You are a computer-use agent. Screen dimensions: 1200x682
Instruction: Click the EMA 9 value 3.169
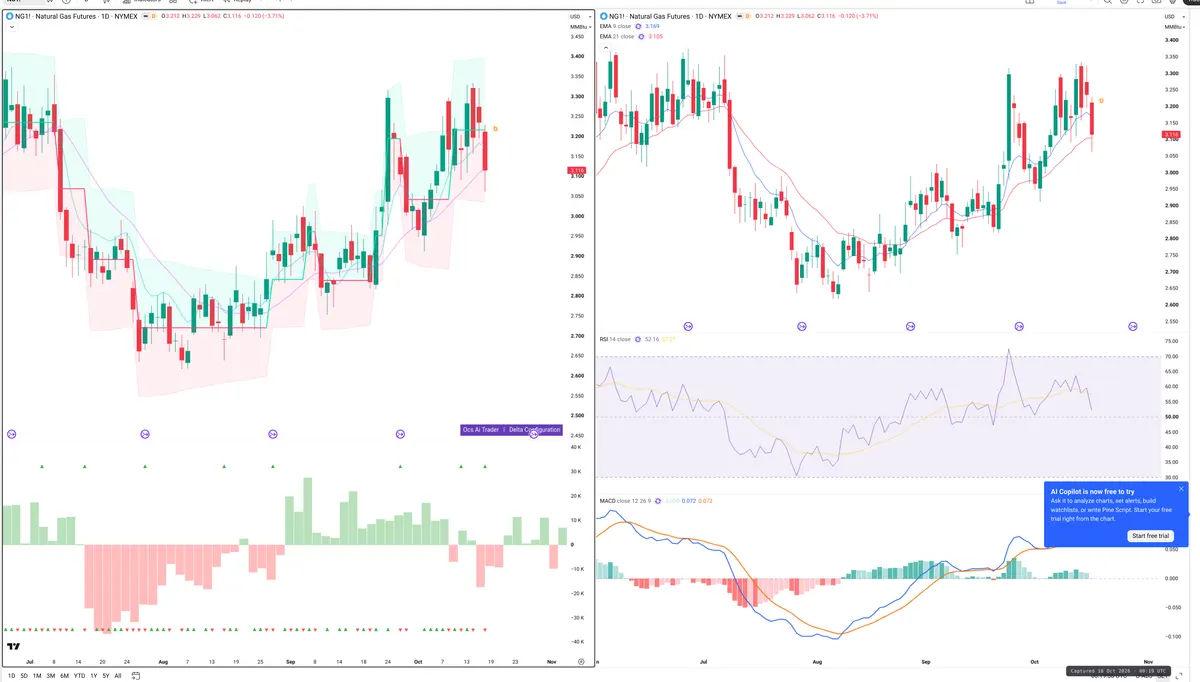654,26
